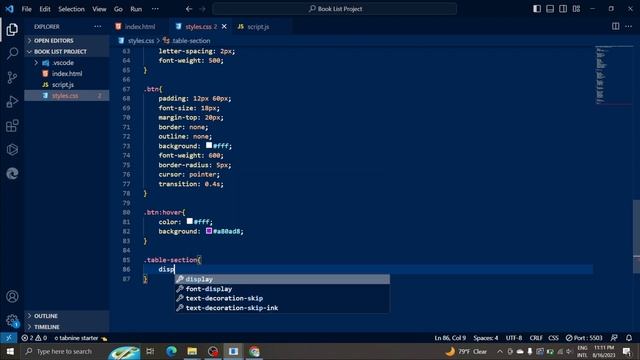Collapse the Book List Project folder

67,51
